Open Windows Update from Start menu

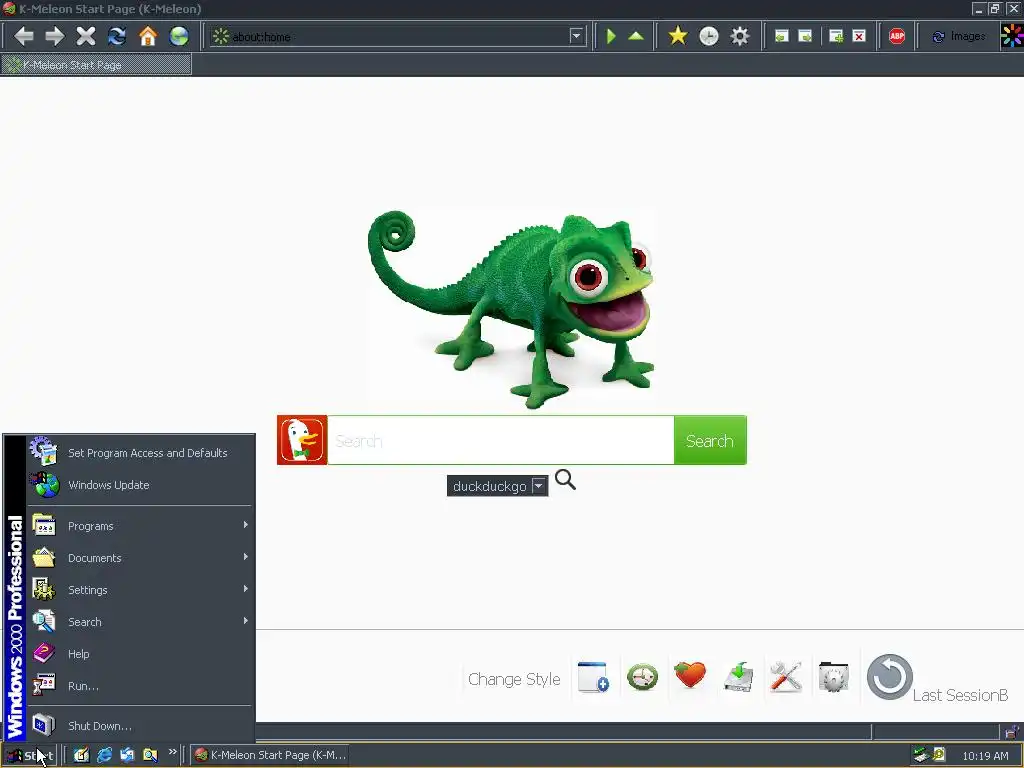[140, 485]
